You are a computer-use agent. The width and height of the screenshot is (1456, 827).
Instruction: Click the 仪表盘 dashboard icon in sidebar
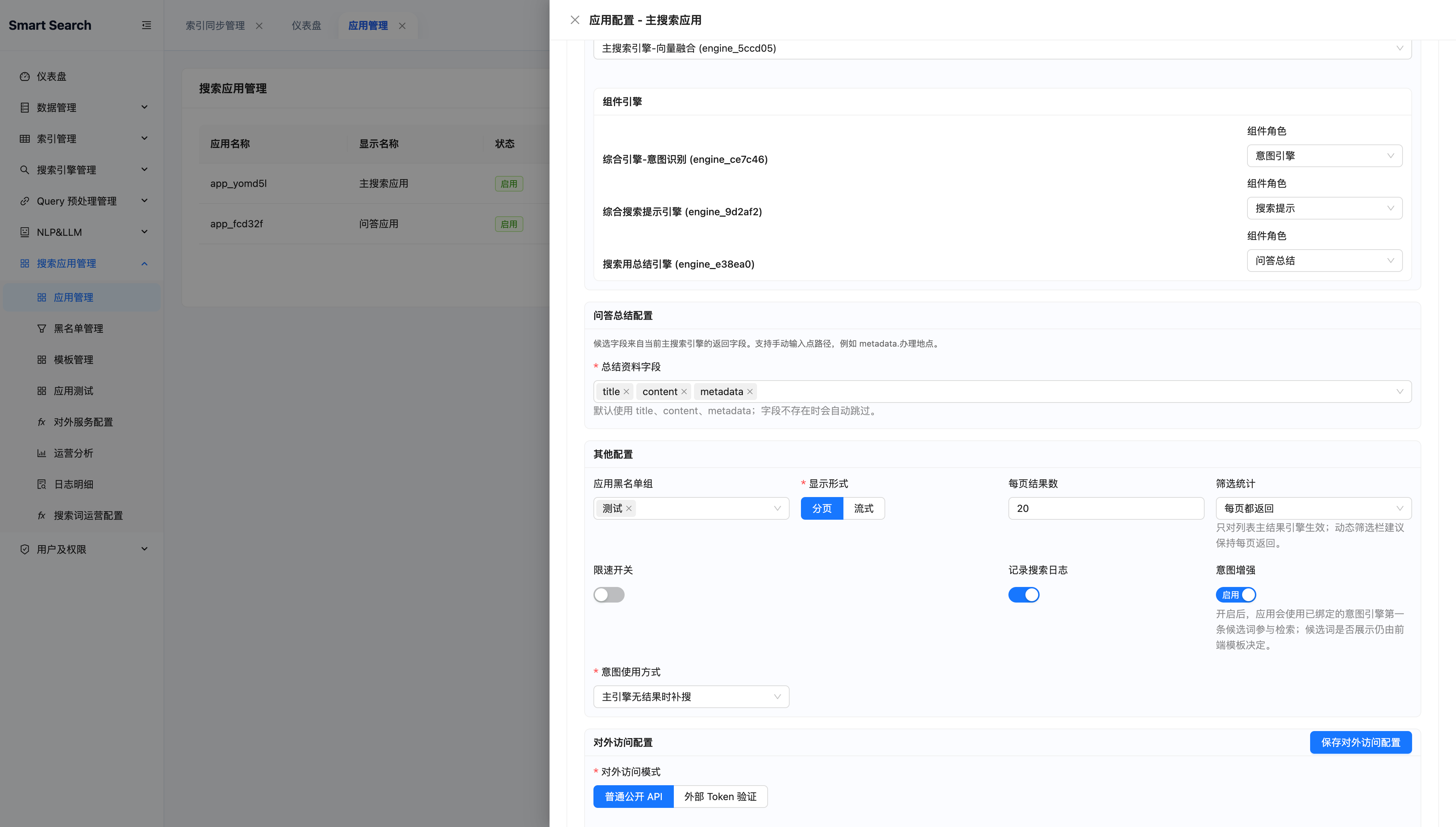24,76
